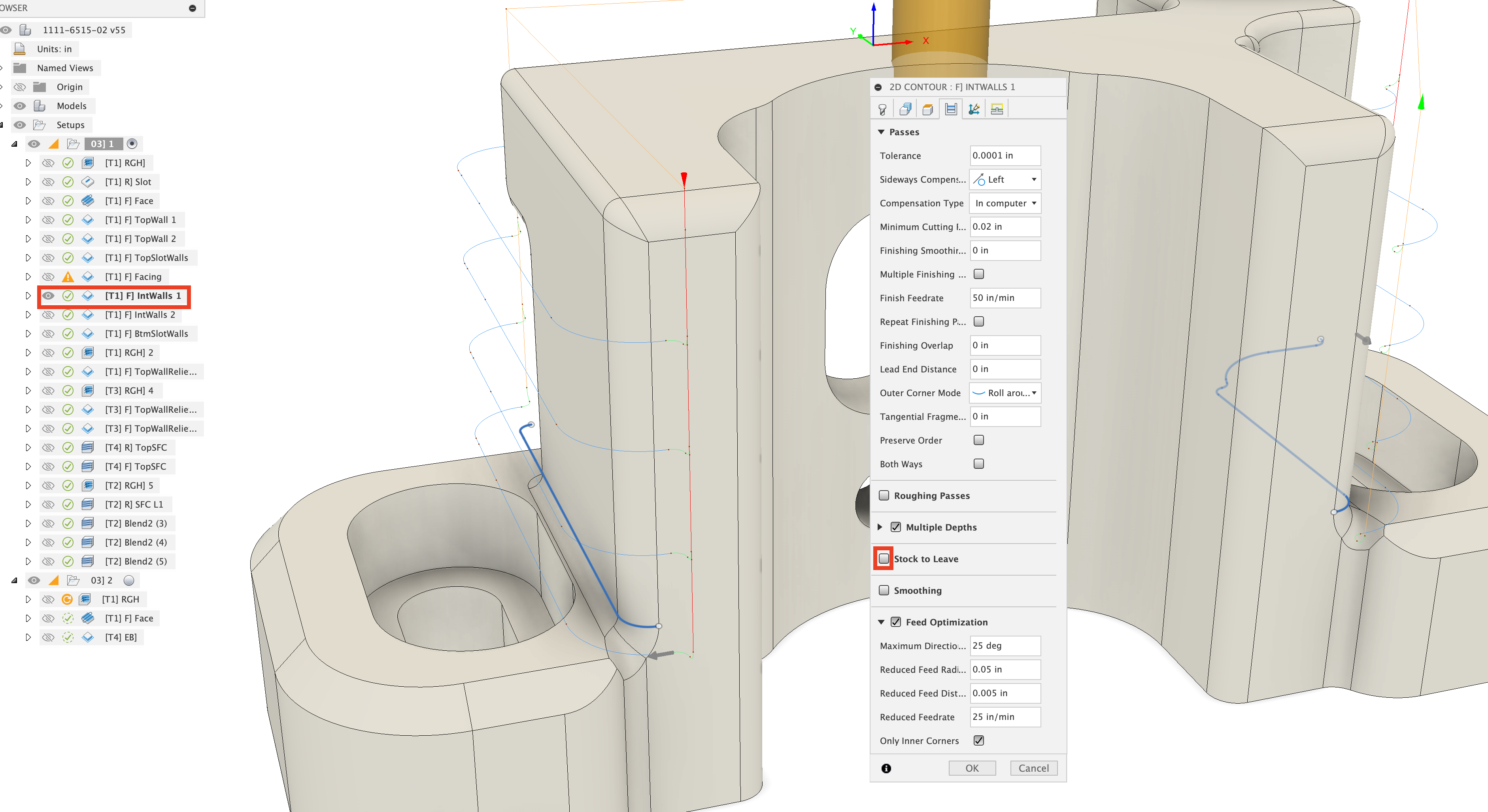1488x812 pixels.
Task: Check the Roughing Passes option
Action: click(x=884, y=495)
